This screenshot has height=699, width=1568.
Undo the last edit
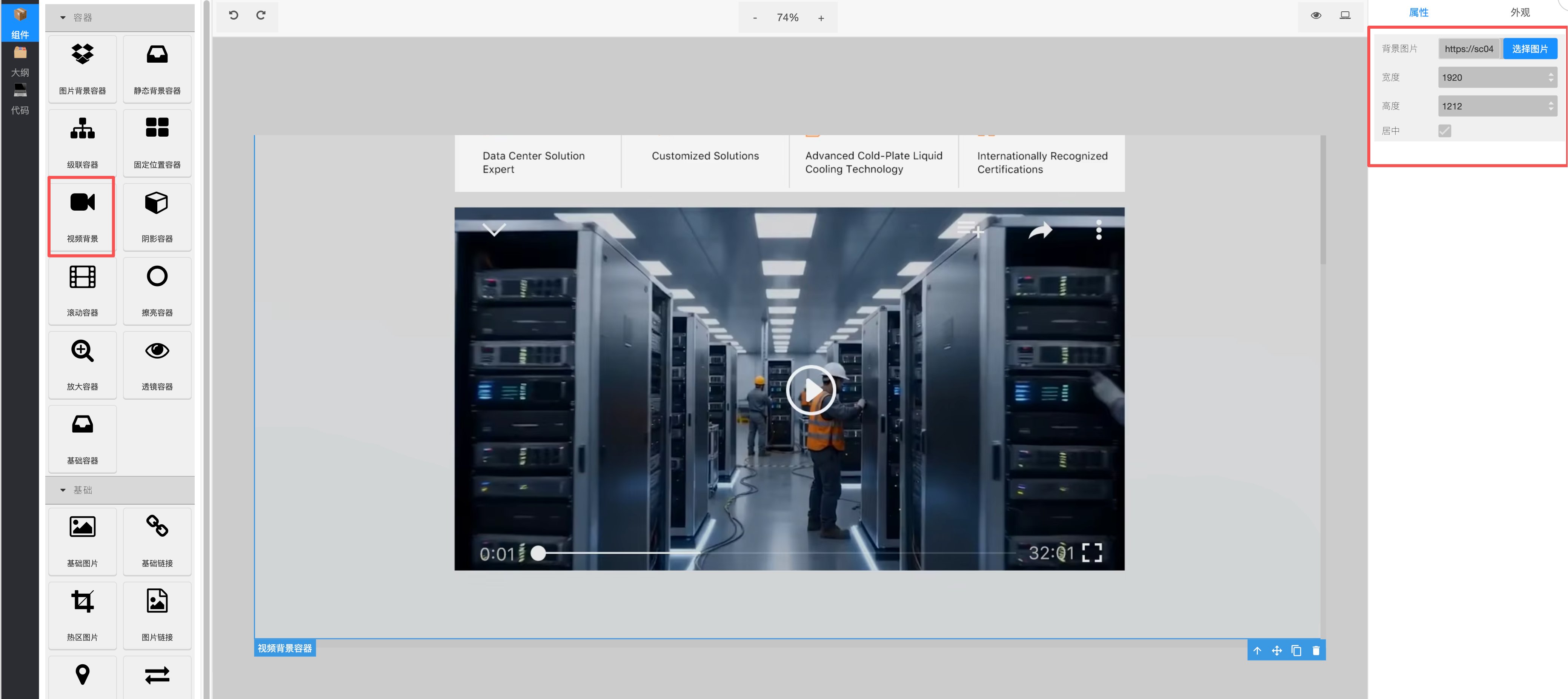(234, 15)
